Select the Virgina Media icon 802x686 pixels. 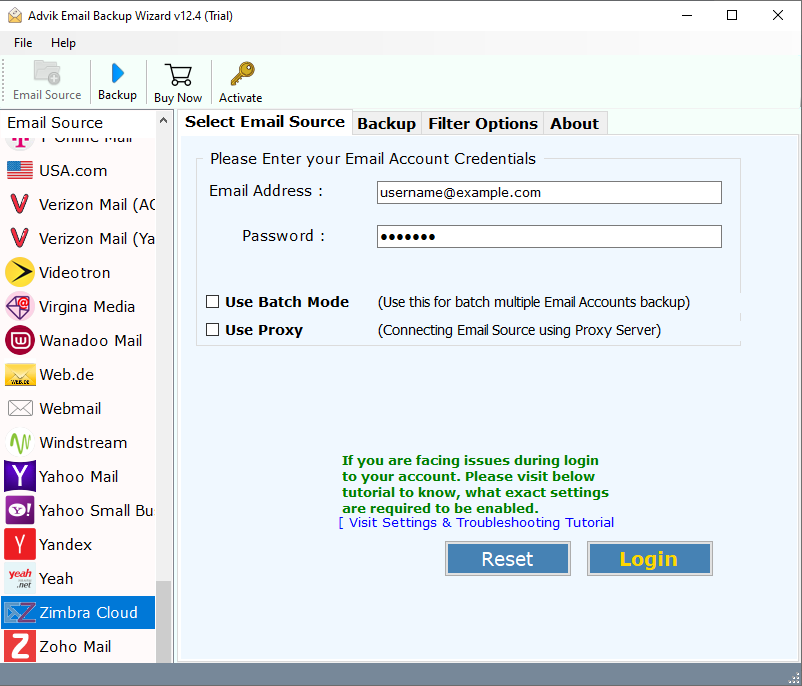coord(20,306)
